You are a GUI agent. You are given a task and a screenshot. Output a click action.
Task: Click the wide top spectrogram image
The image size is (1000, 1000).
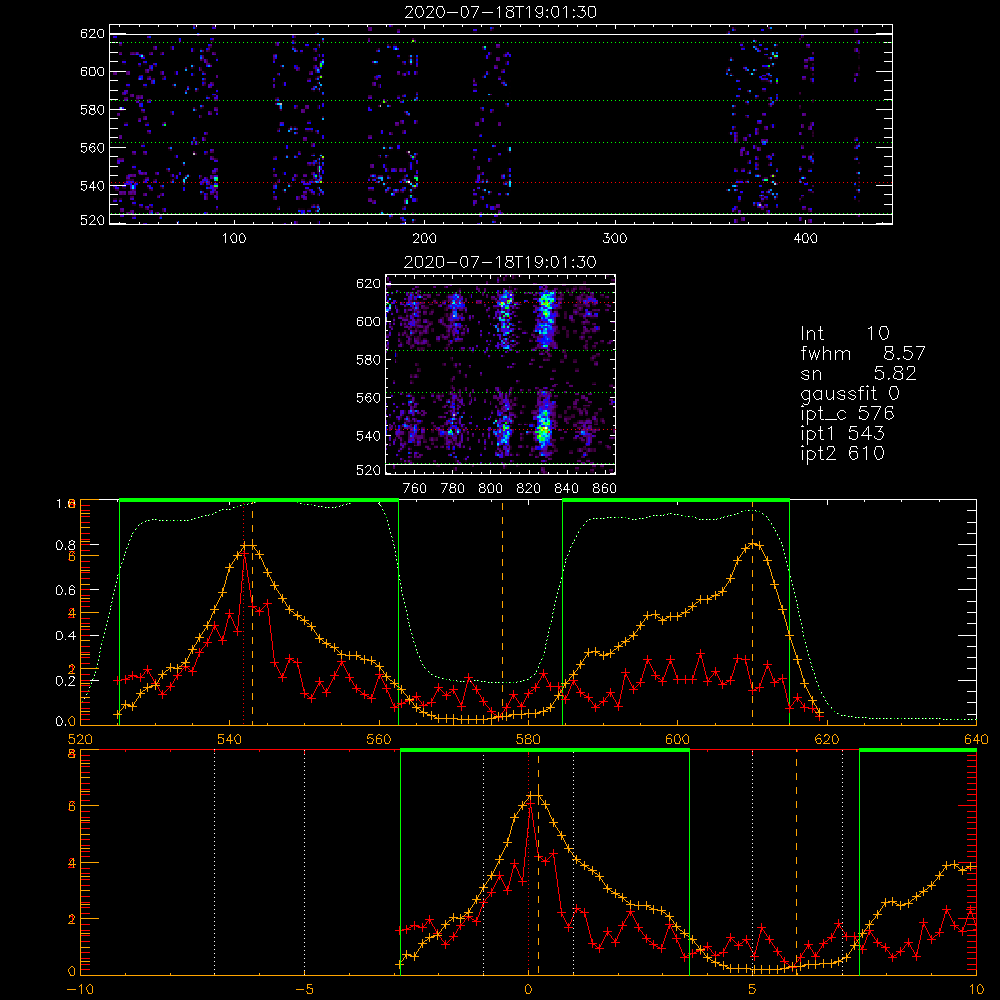[501, 124]
